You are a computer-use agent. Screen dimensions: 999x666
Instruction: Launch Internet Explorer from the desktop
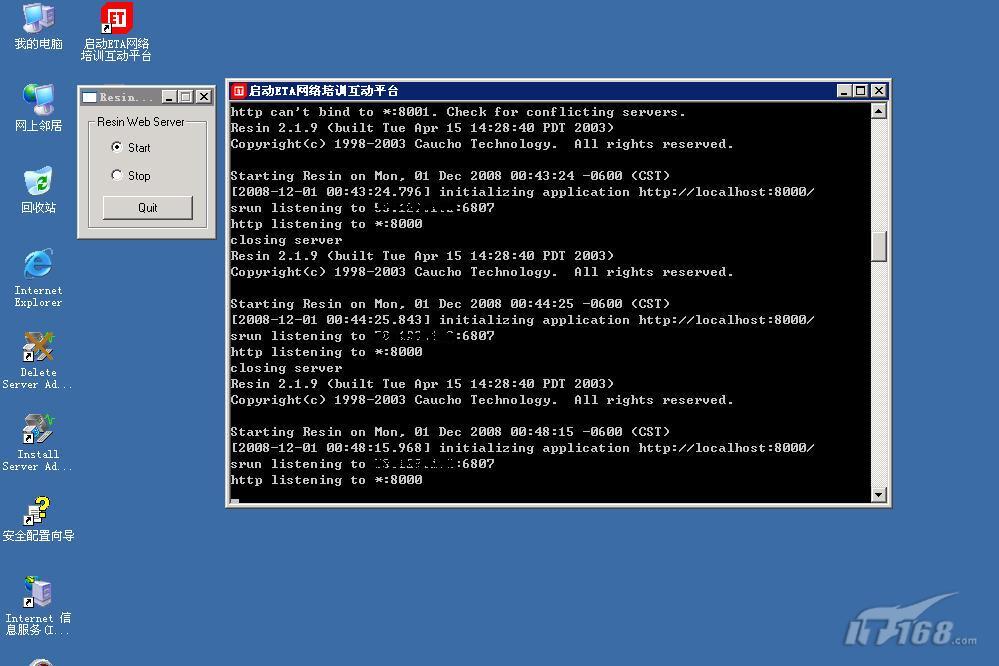38,265
